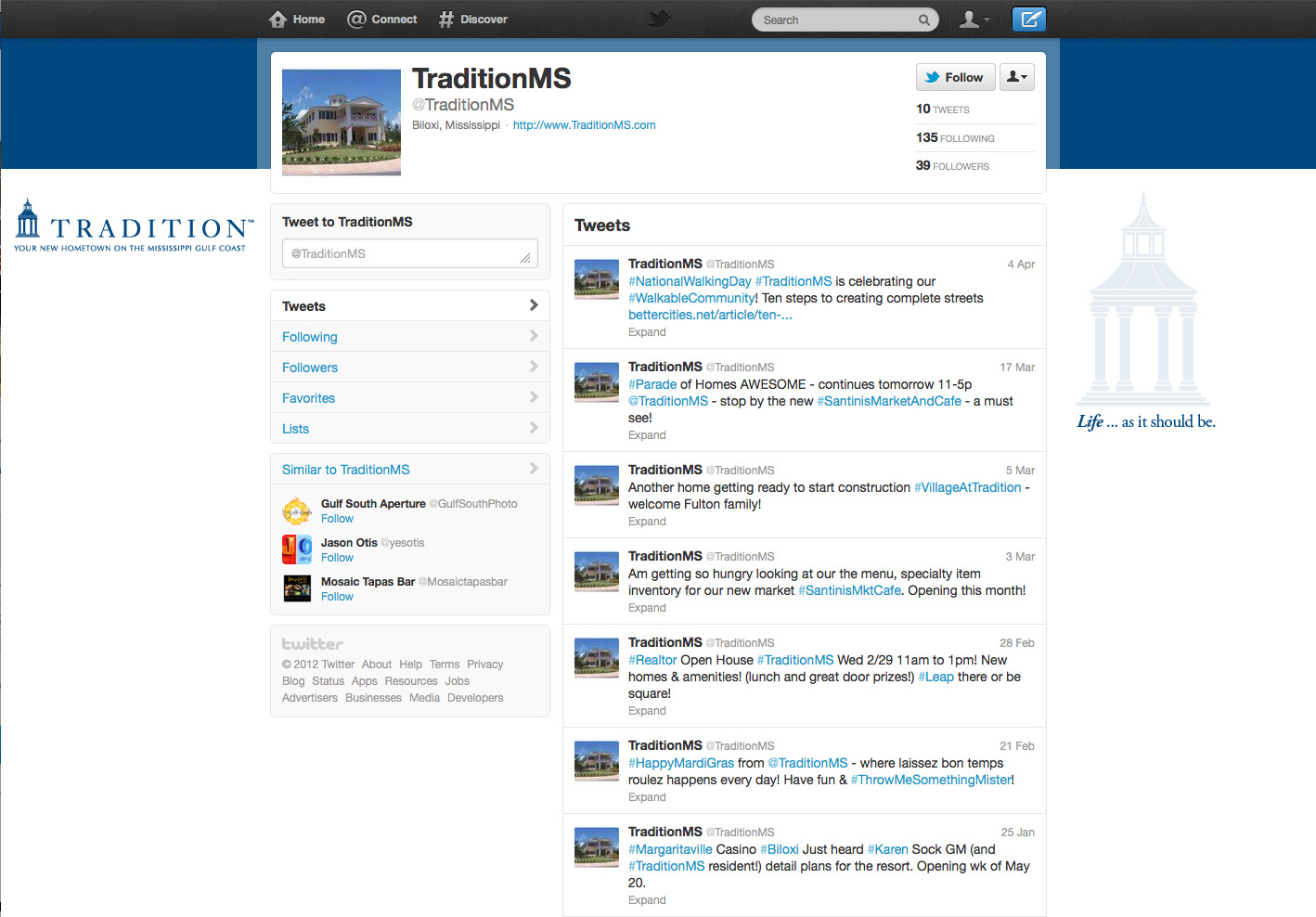The width and height of the screenshot is (1316, 917).
Task: Click the avatar on the 5 Mar tweet
Action: coord(597,486)
